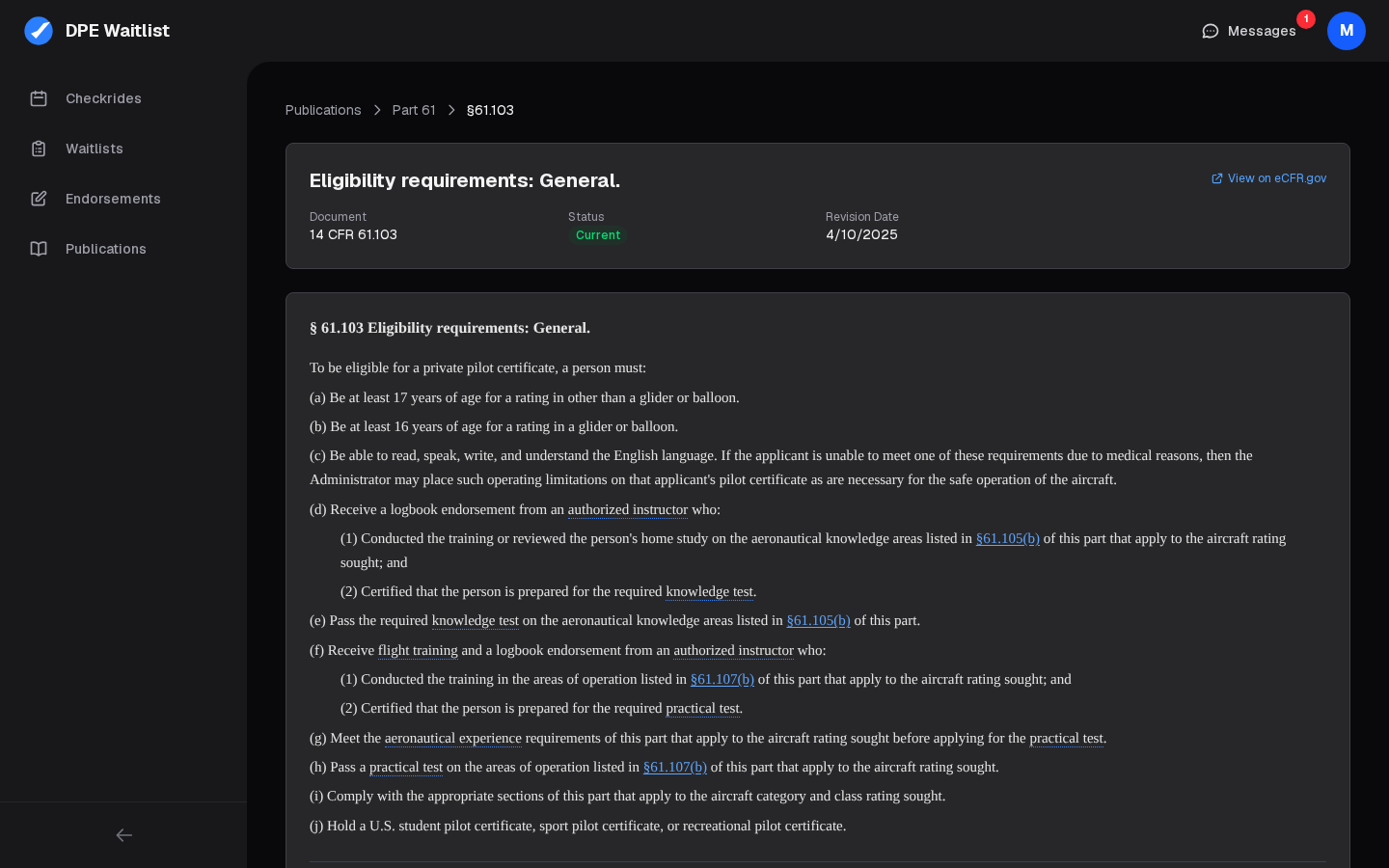The height and width of the screenshot is (868, 1389).
Task: Open Publications via its book icon
Action: [39, 249]
